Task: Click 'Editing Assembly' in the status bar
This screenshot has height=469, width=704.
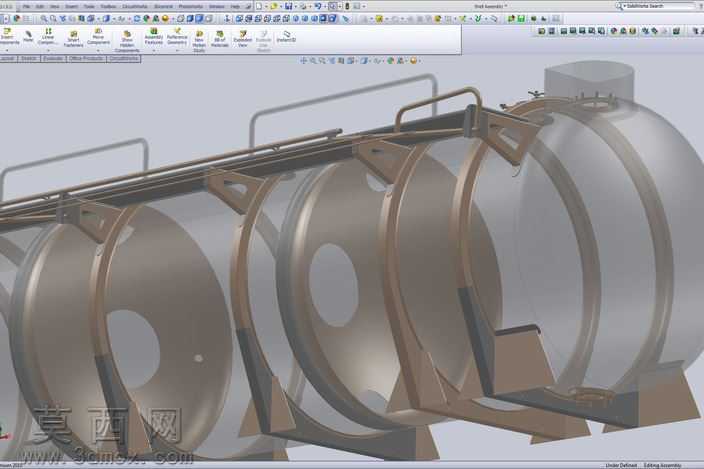Action: point(662,465)
